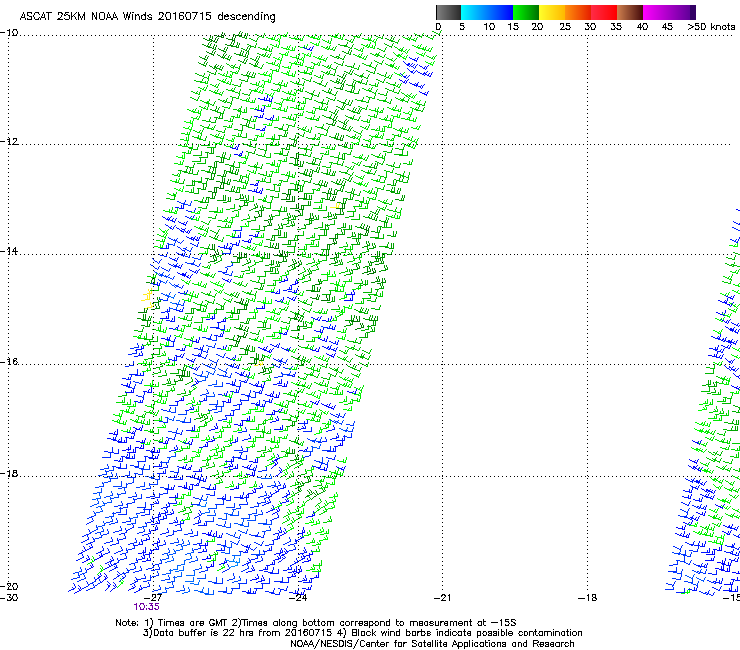Click the dark purple 45-50 knots swatch

[x=682, y=12]
